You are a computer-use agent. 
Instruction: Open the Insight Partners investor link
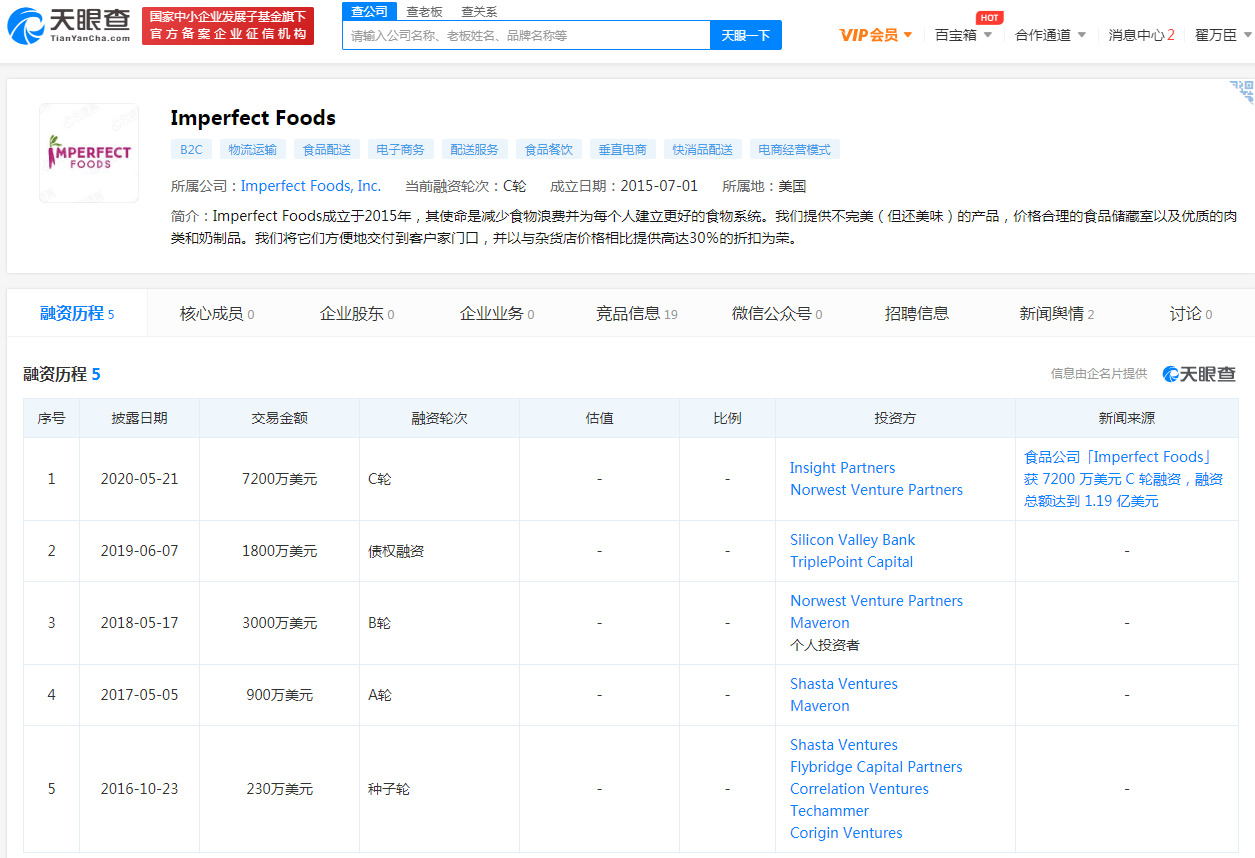pyautogui.click(x=842, y=468)
